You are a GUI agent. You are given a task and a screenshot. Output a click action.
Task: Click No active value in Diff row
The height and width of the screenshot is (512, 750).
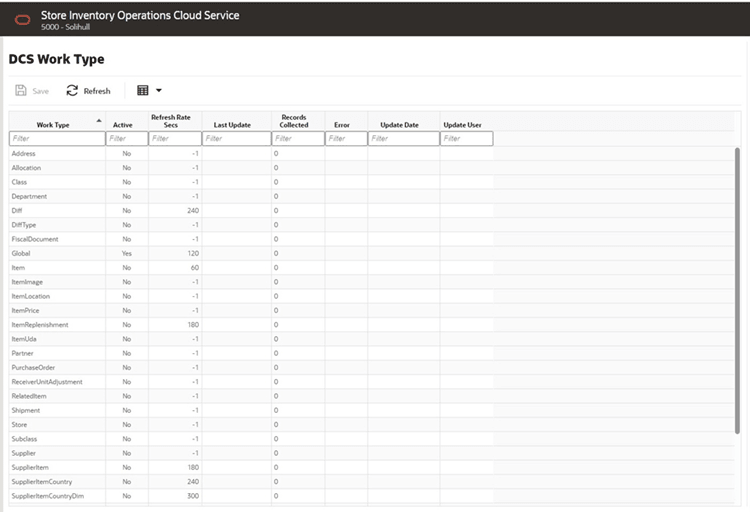[x=126, y=211]
